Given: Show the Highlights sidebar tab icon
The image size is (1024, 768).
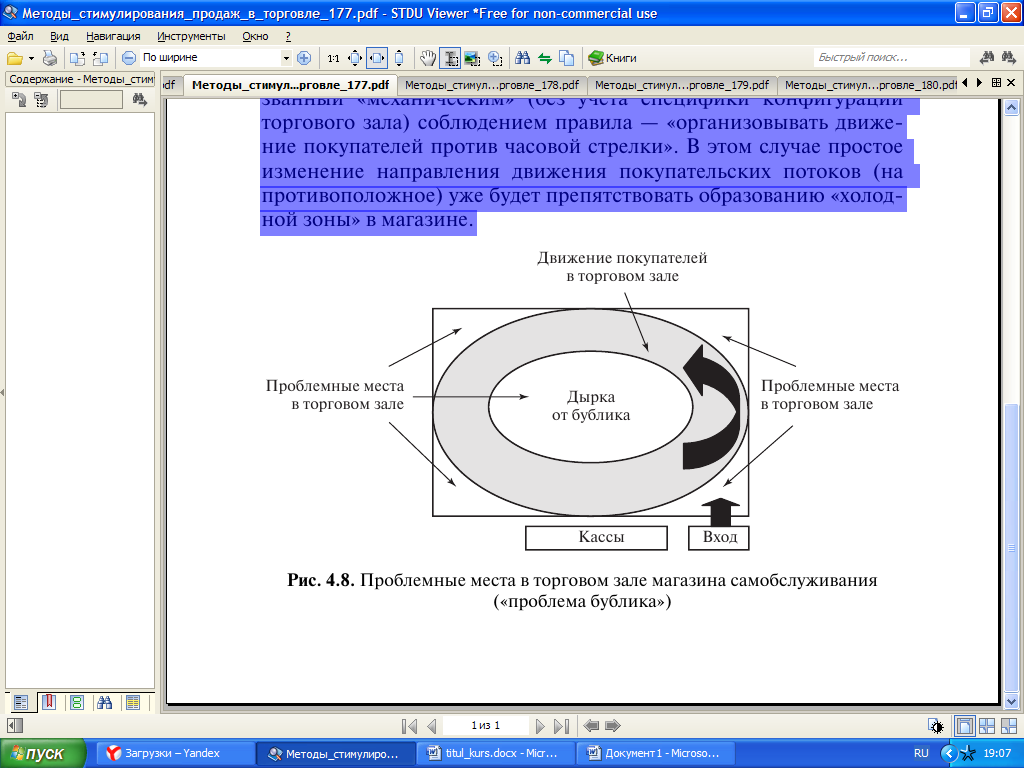Looking at the screenshot, I should 133,703.
